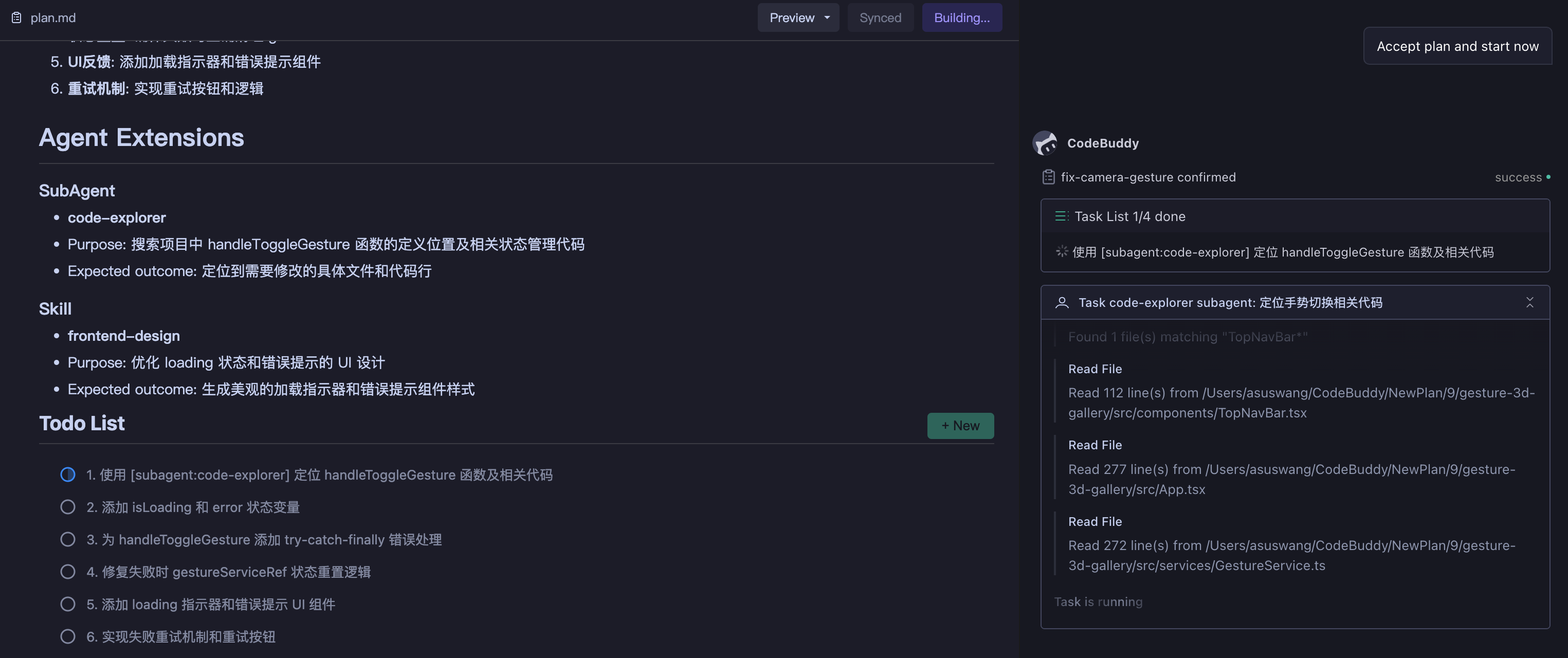Toggle todo item 1 subagent code-explorer
Screen dimensions: 1568x658
click(x=67, y=475)
